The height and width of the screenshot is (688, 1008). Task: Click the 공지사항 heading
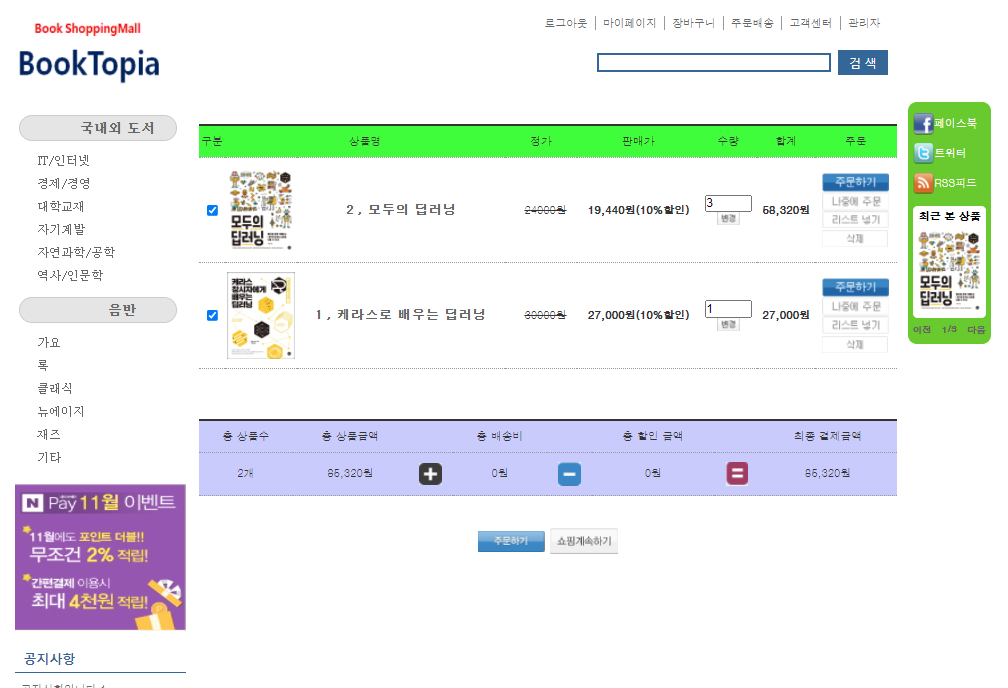coord(50,658)
